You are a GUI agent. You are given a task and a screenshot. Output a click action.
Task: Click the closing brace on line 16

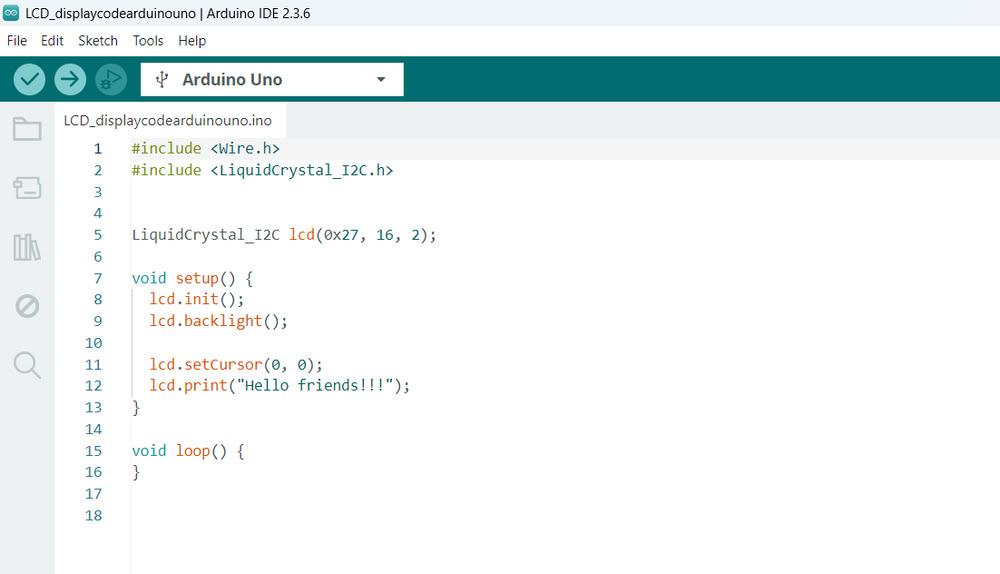[136, 473]
